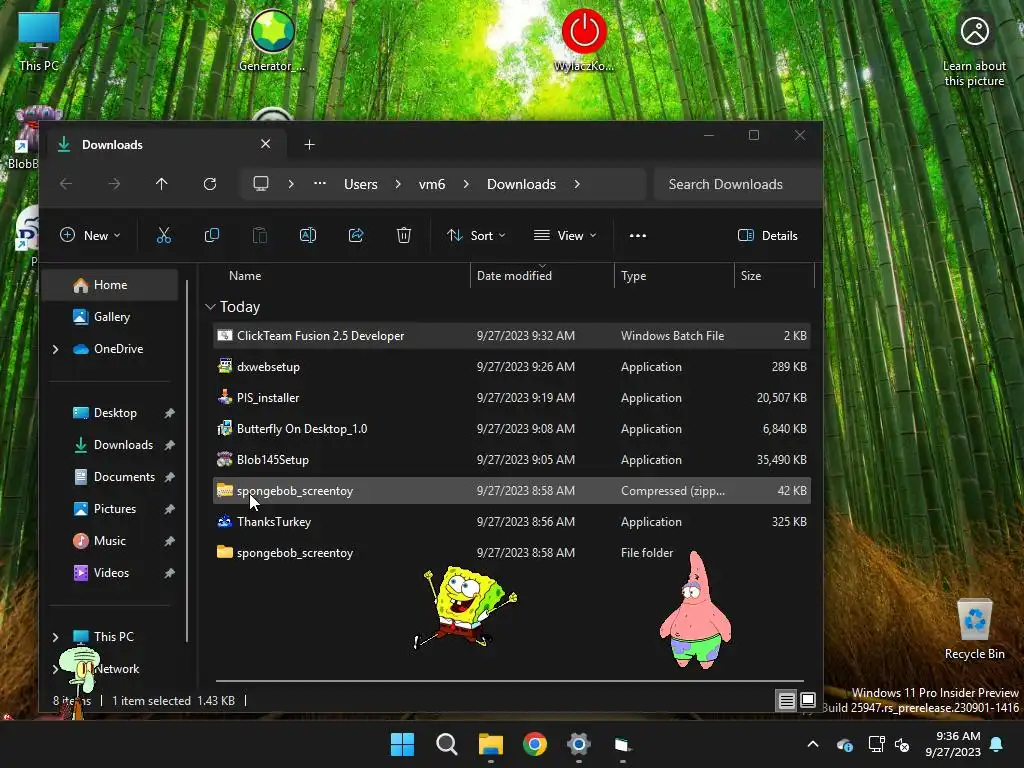The height and width of the screenshot is (768, 1024).
Task: Open the Sort dropdown
Action: [x=476, y=236]
